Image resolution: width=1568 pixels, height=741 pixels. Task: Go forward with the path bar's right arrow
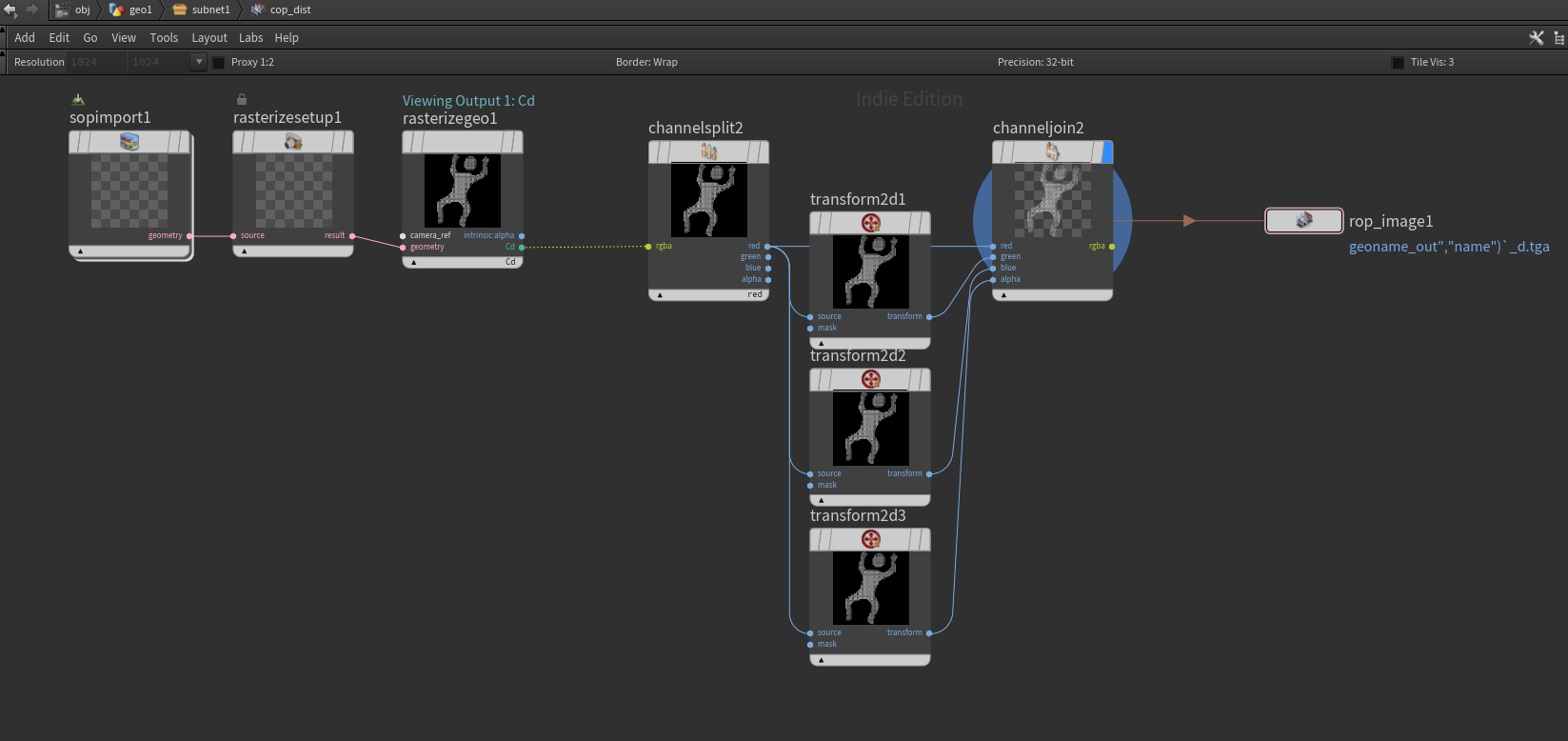point(31,10)
